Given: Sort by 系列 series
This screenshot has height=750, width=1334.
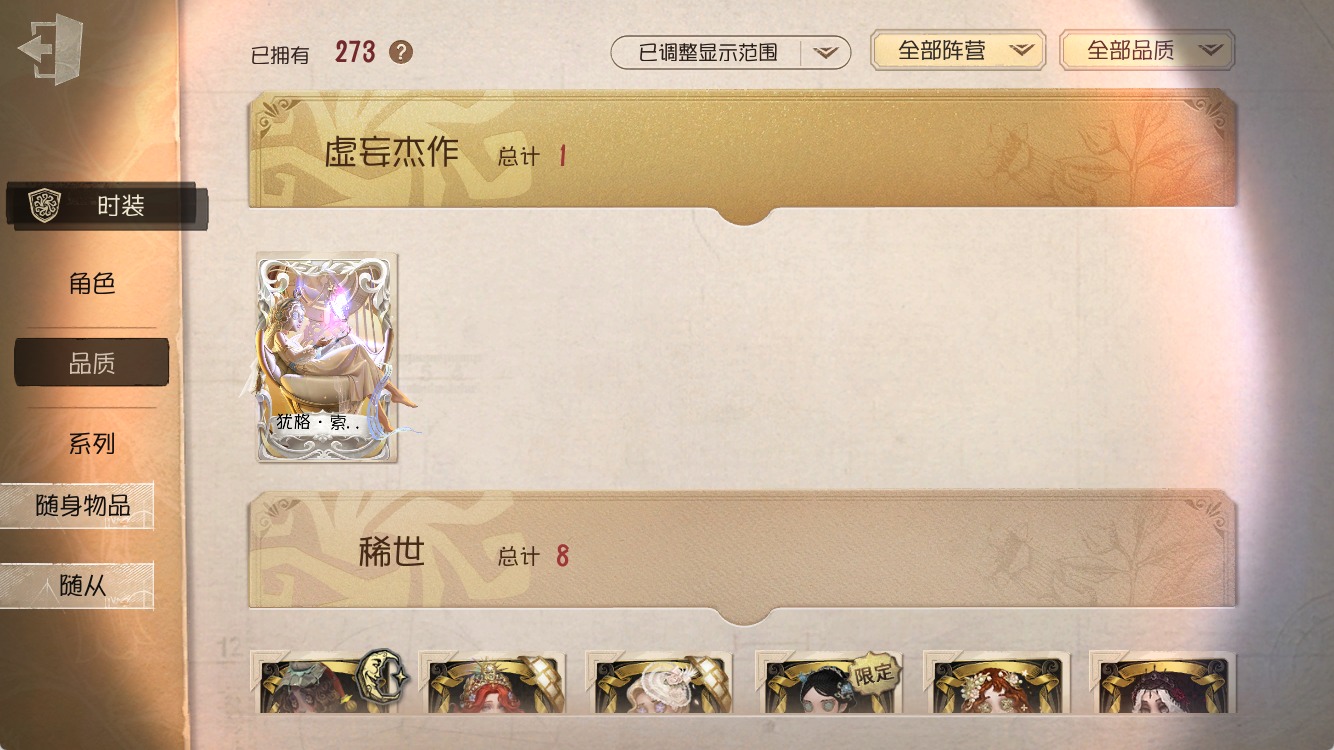Looking at the screenshot, I should tap(92, 444).
